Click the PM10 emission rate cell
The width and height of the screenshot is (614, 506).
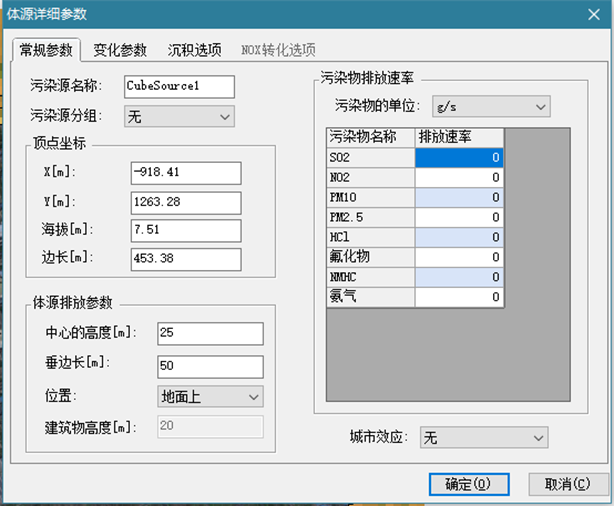point(459,197)
